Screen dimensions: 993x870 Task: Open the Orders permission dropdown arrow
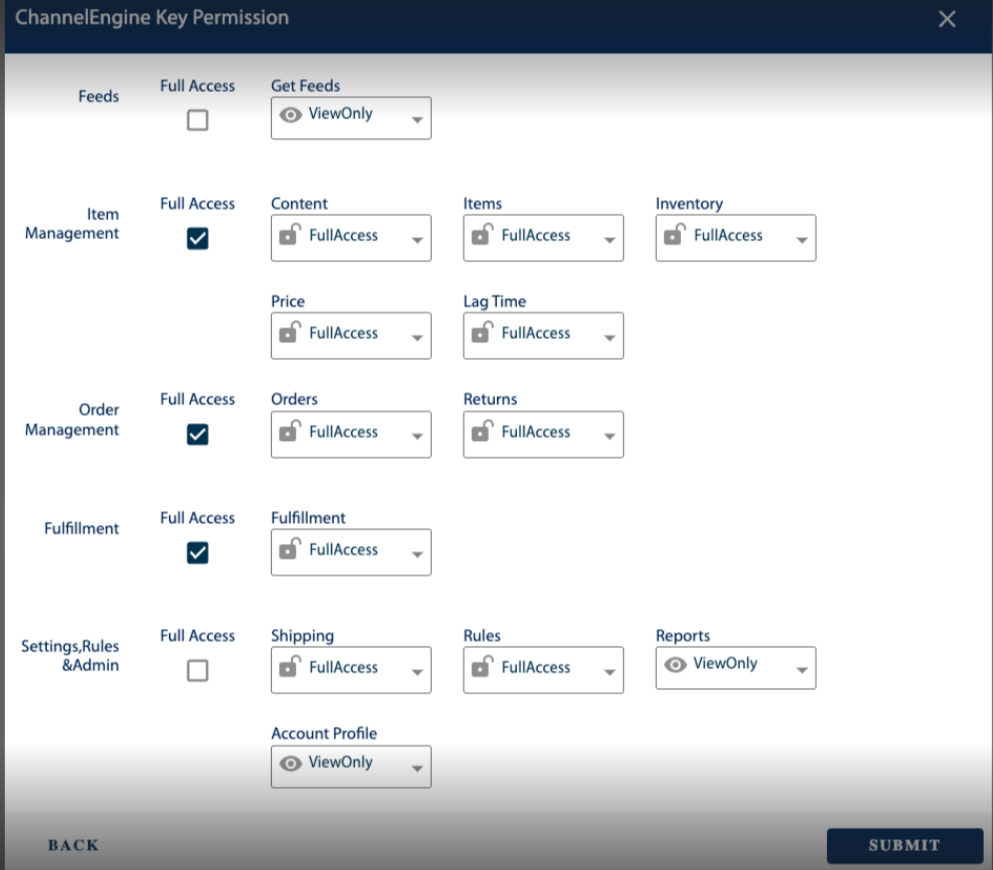[x=417, y=437]
